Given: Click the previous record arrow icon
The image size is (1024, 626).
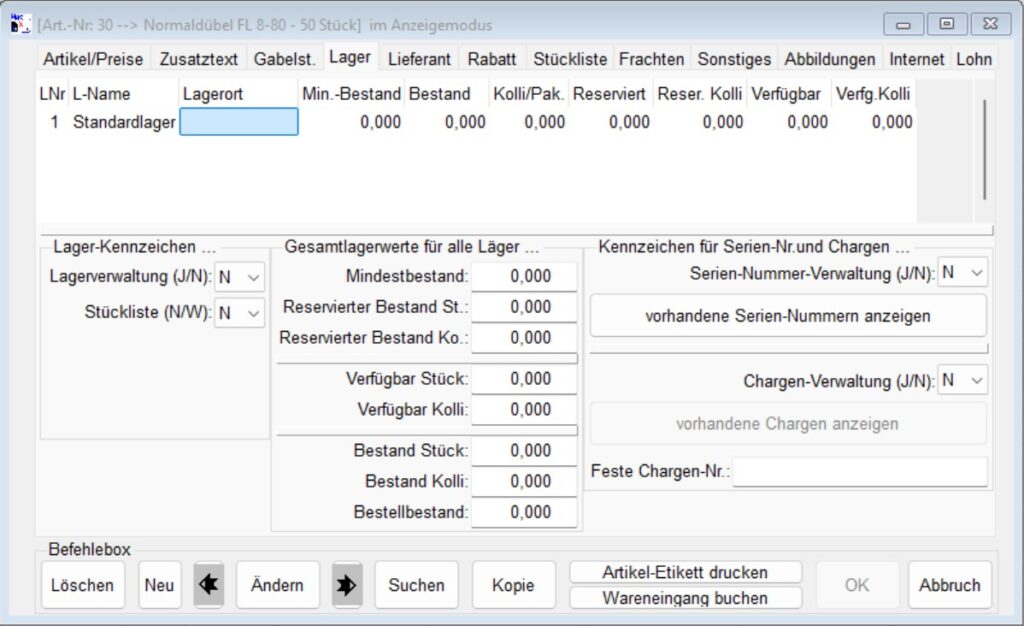Looking at the screenshot, I should [208, 585].
